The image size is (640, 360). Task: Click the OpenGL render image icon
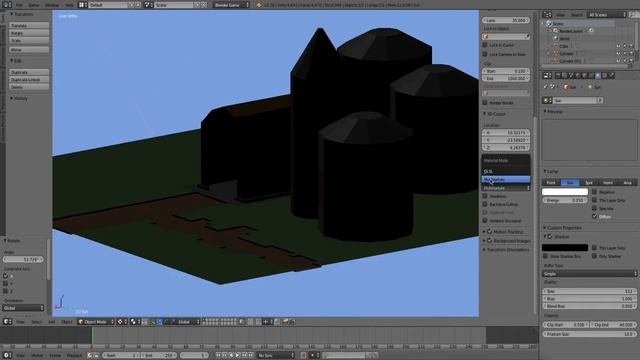pyautogui.click(x=285, y=322)
